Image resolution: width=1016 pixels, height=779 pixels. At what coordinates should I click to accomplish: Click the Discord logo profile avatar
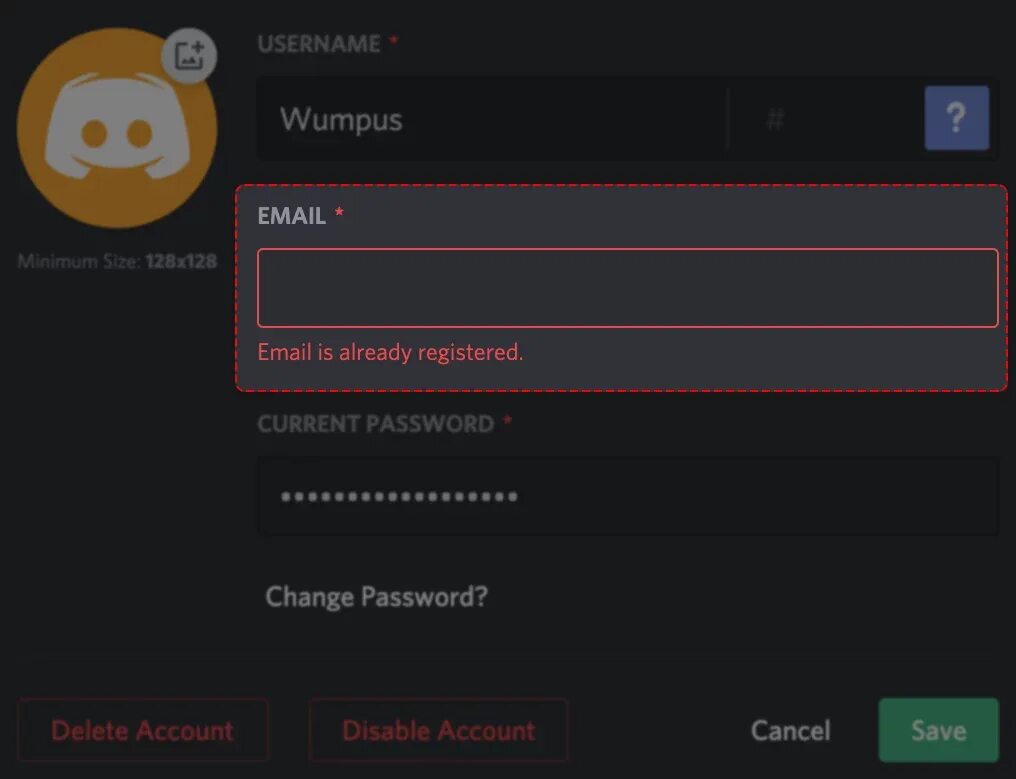click(x=116, y=130)
